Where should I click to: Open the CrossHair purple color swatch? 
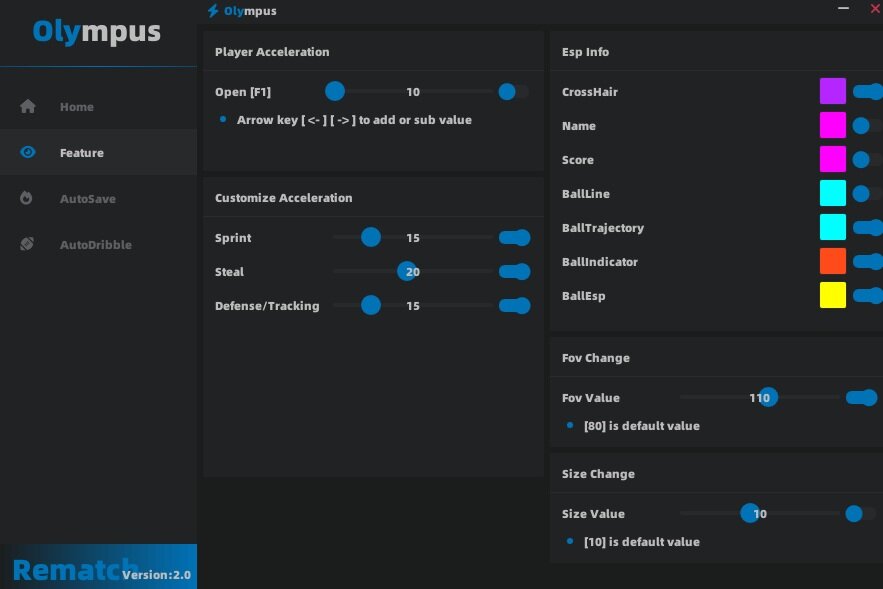click(833, 91)
